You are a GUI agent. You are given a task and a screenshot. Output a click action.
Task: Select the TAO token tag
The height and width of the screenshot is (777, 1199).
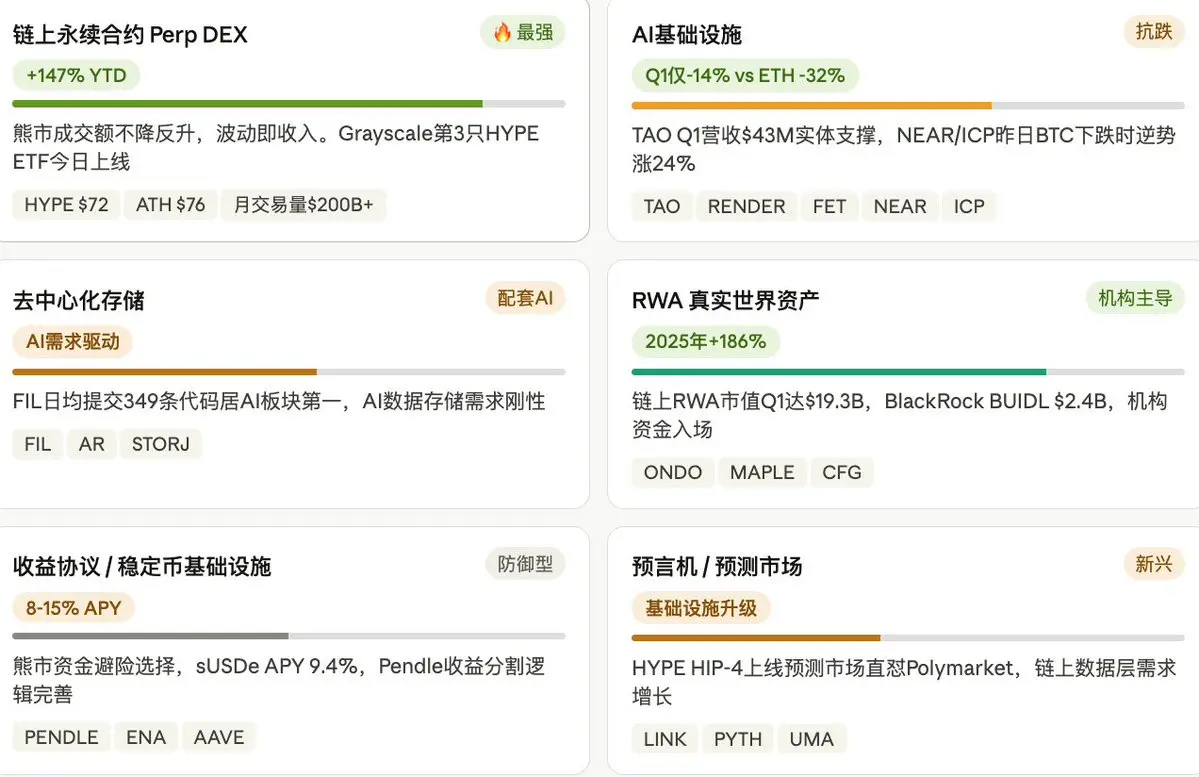point(661,206)
